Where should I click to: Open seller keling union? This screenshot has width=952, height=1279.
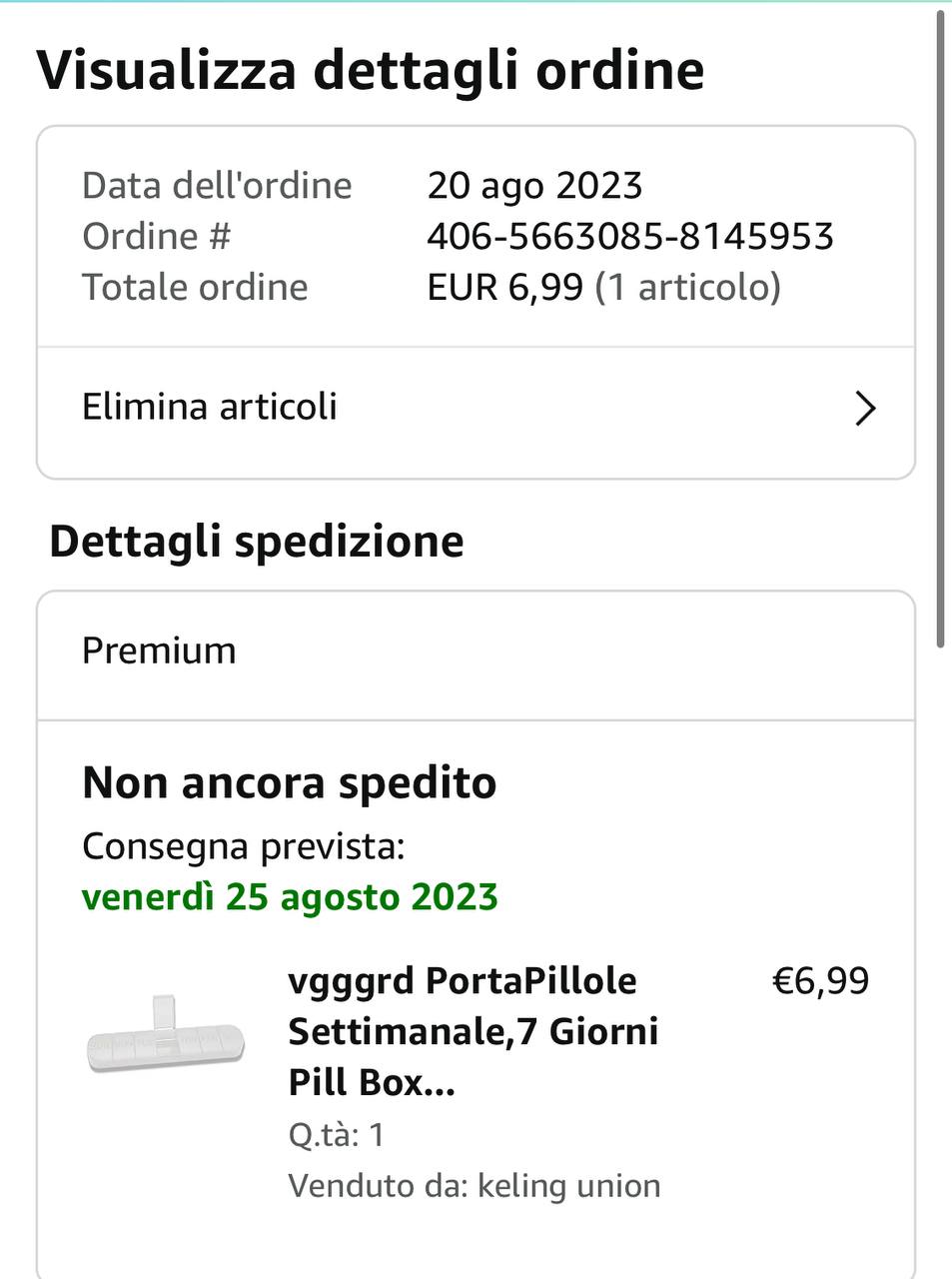[x=568, y=1186]
